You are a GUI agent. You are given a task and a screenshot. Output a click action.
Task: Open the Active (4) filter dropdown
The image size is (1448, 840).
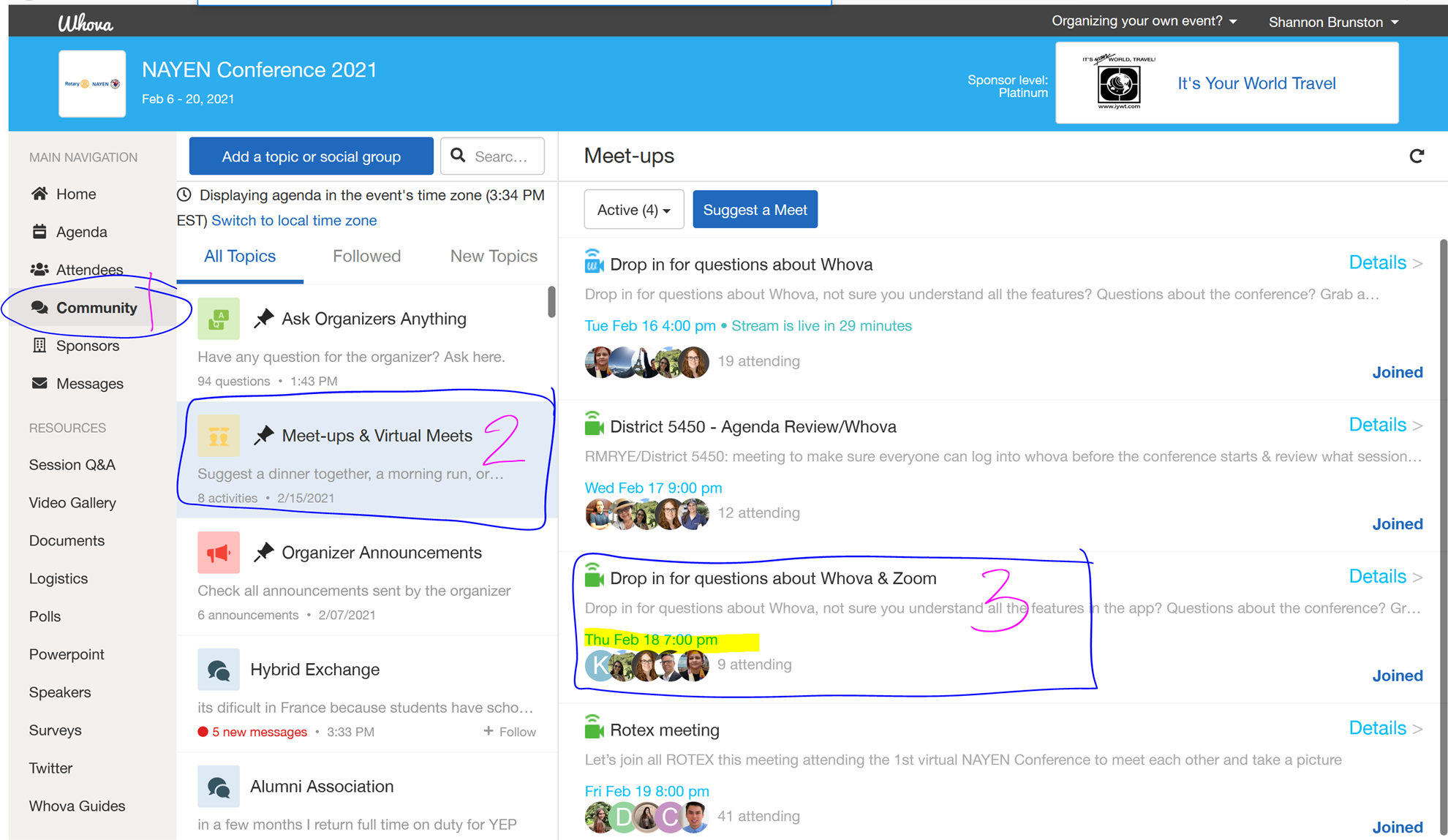(x=633, y=210)
